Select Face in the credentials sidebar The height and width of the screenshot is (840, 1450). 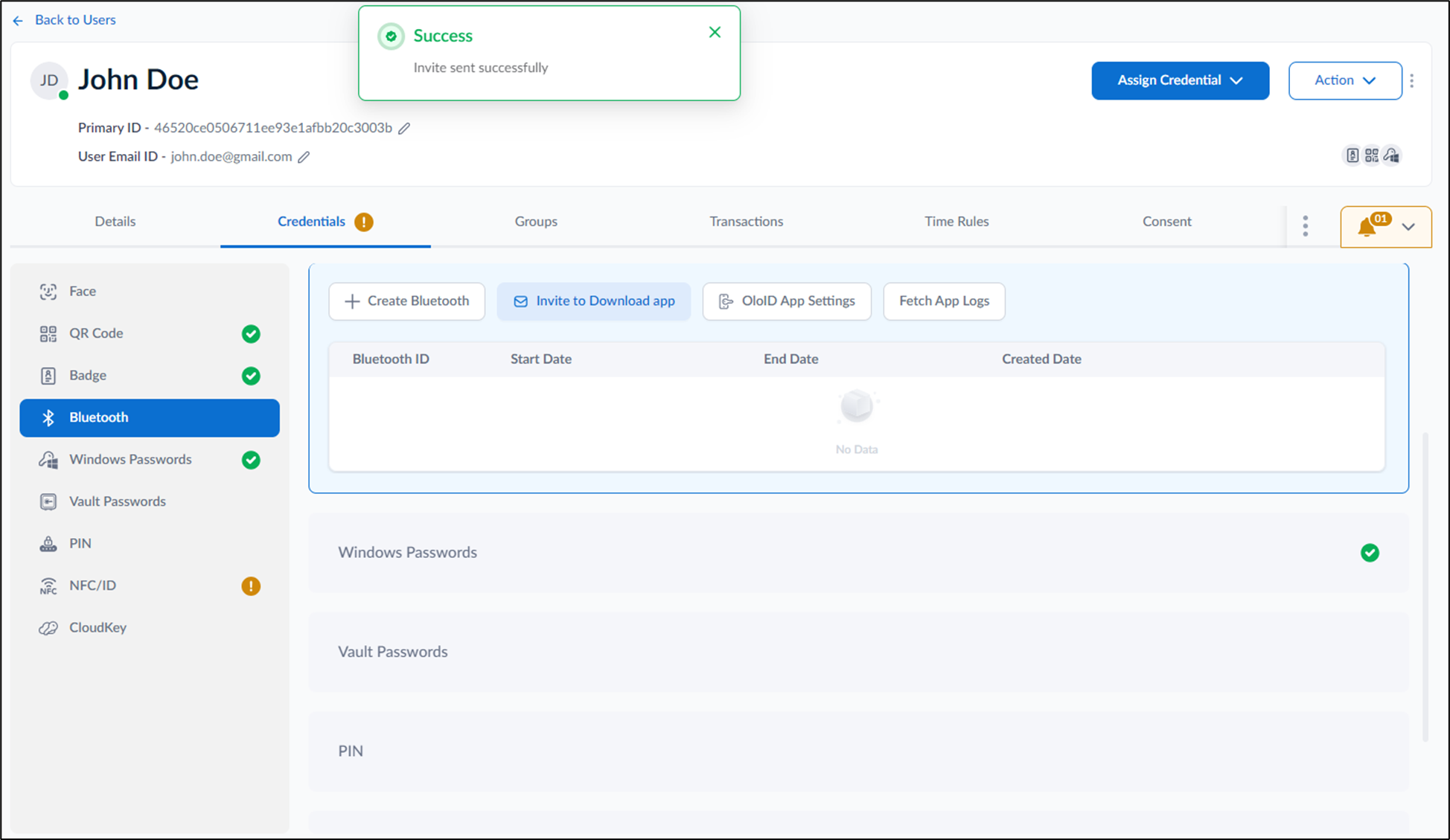[x=150, y=291]
